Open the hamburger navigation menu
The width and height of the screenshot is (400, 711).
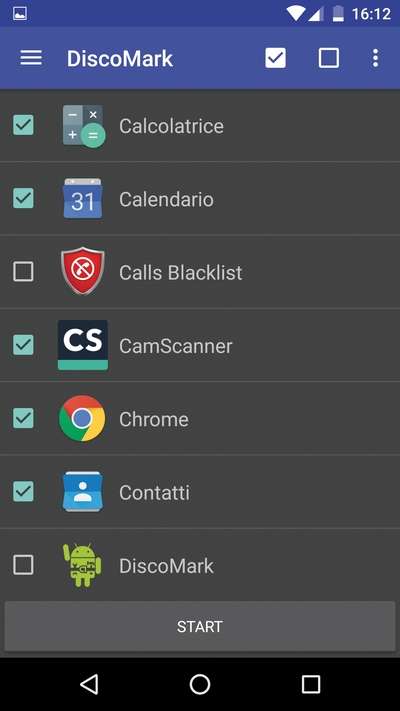pos(31,58)
